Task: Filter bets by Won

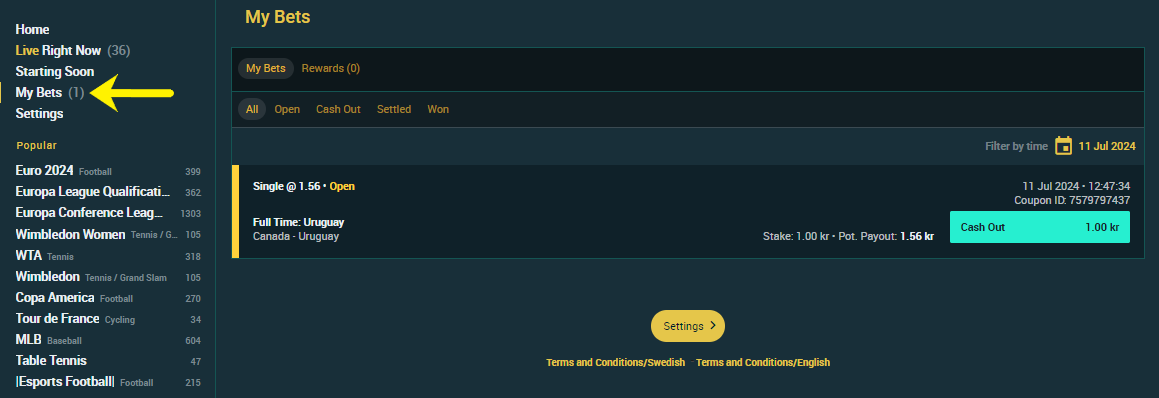Action: (x=438, y=109)
